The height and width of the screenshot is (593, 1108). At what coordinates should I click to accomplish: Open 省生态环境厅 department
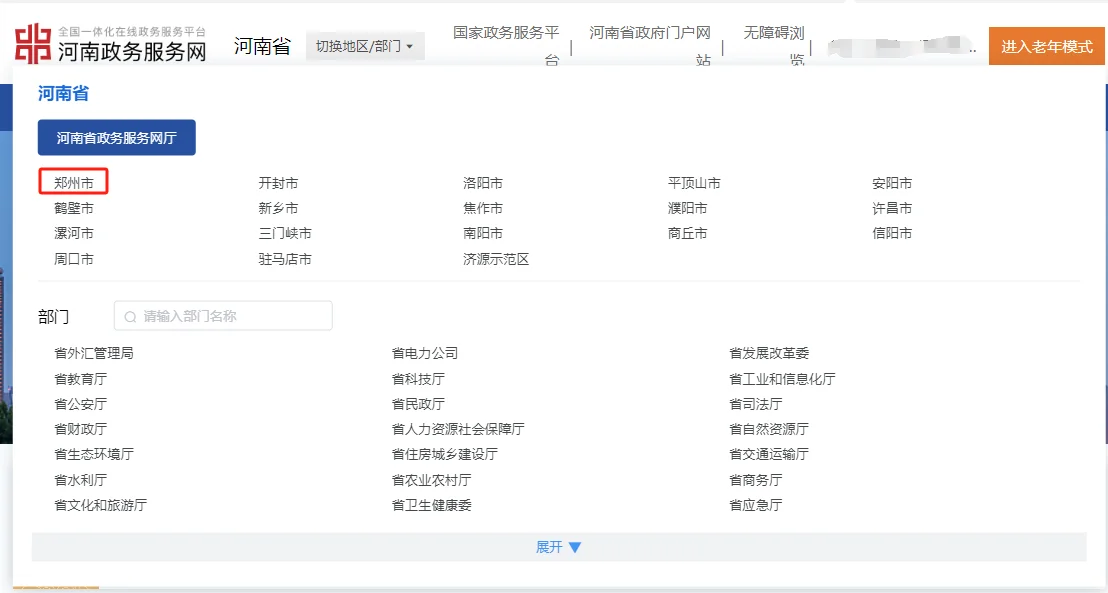(93, 454)
